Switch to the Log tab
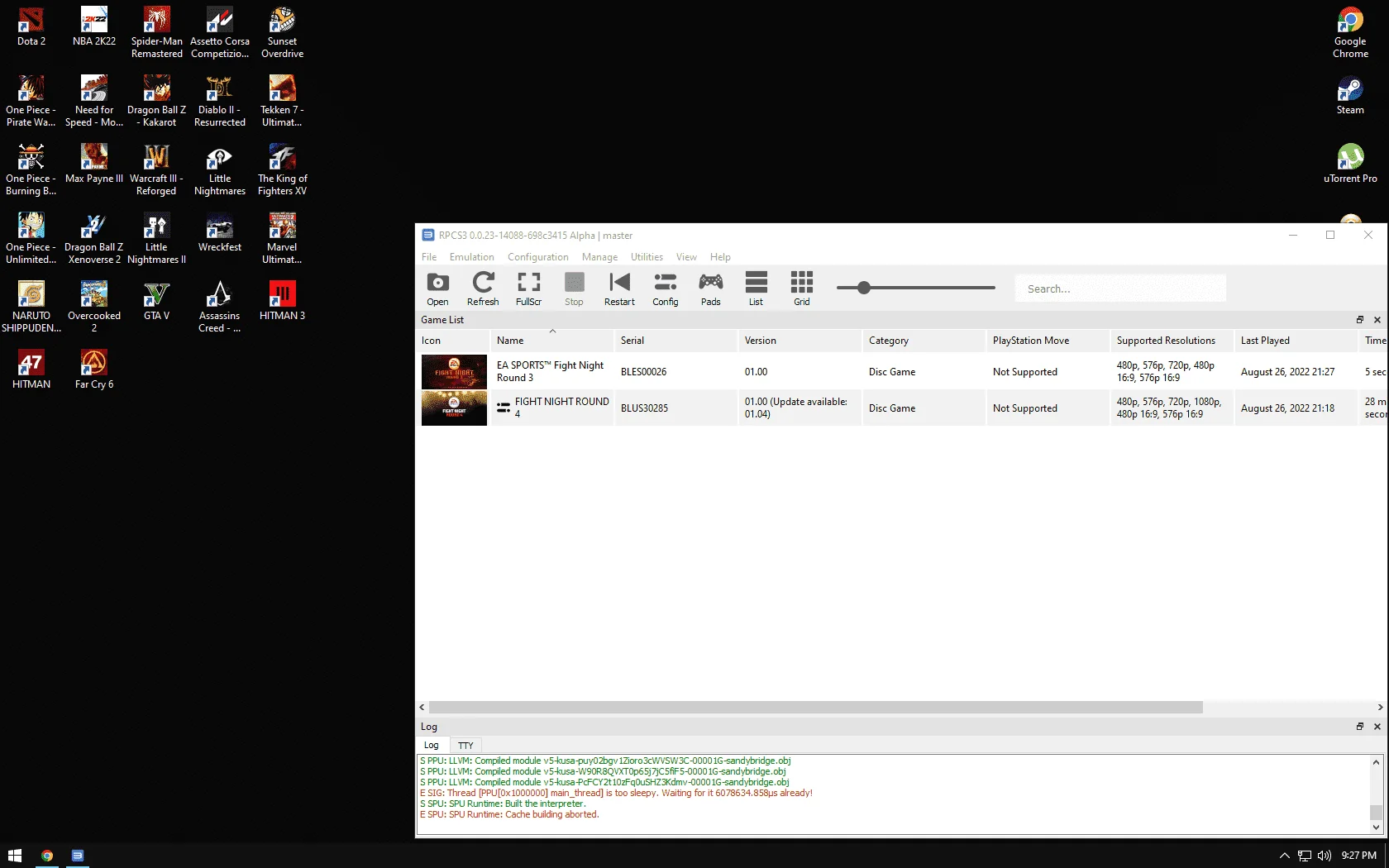 (432, 745)
